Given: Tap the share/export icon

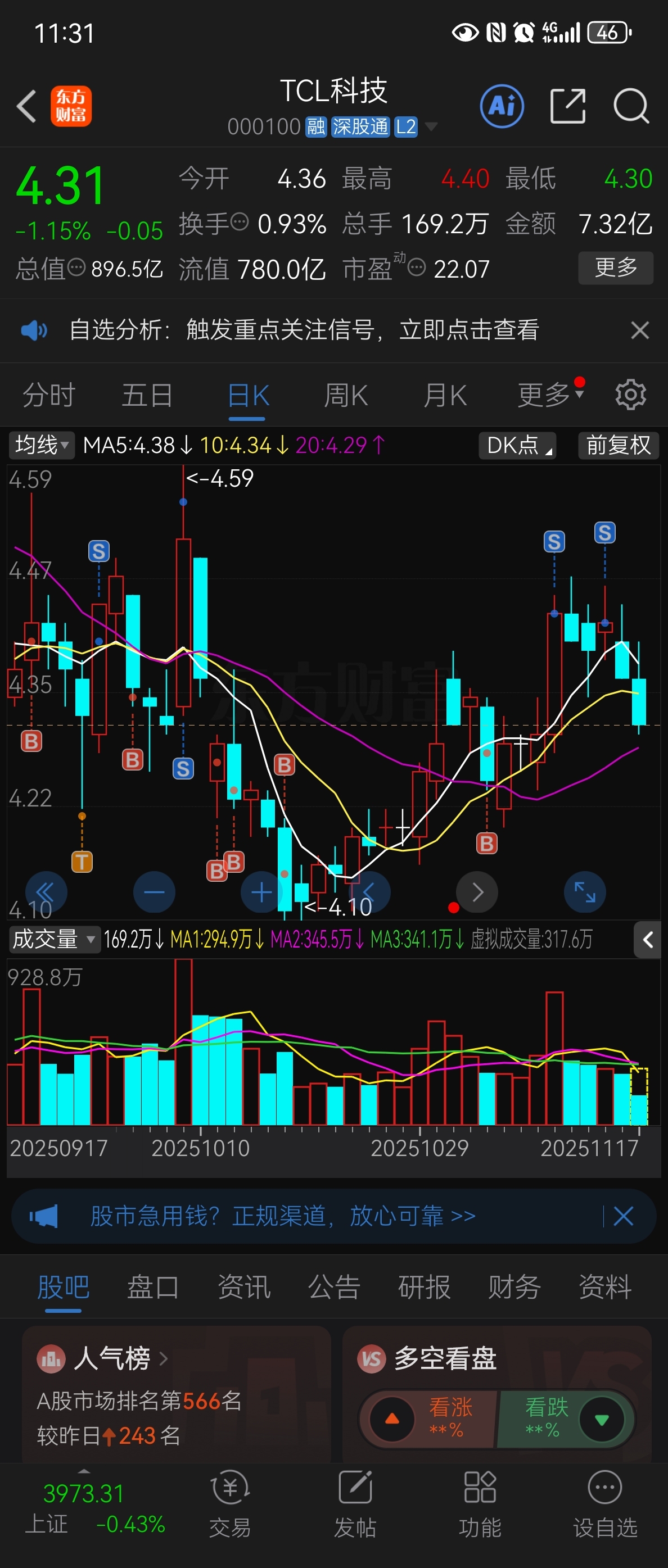Looking at the screenshot, I should [x=567, y=106].
